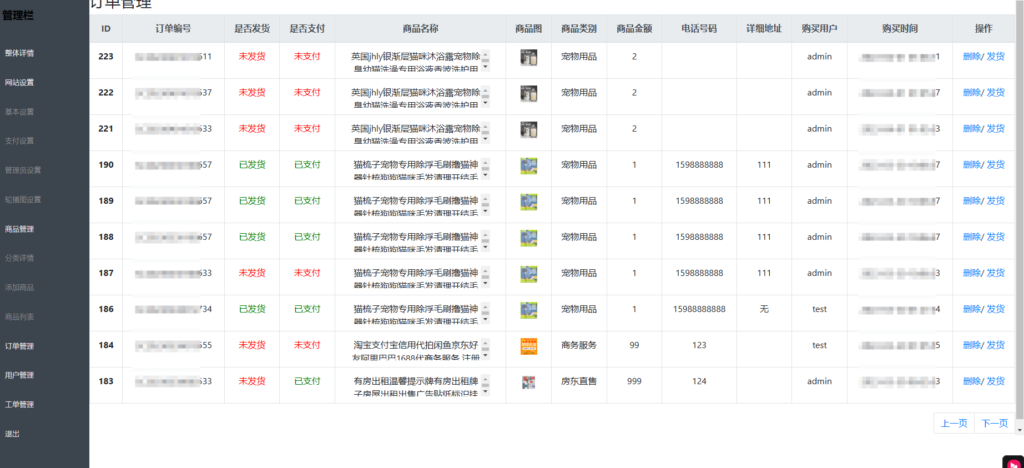Screen dimensions: 1024x468
Task: Open 整体详情 in the sidebar
Action: pos(20,53)
